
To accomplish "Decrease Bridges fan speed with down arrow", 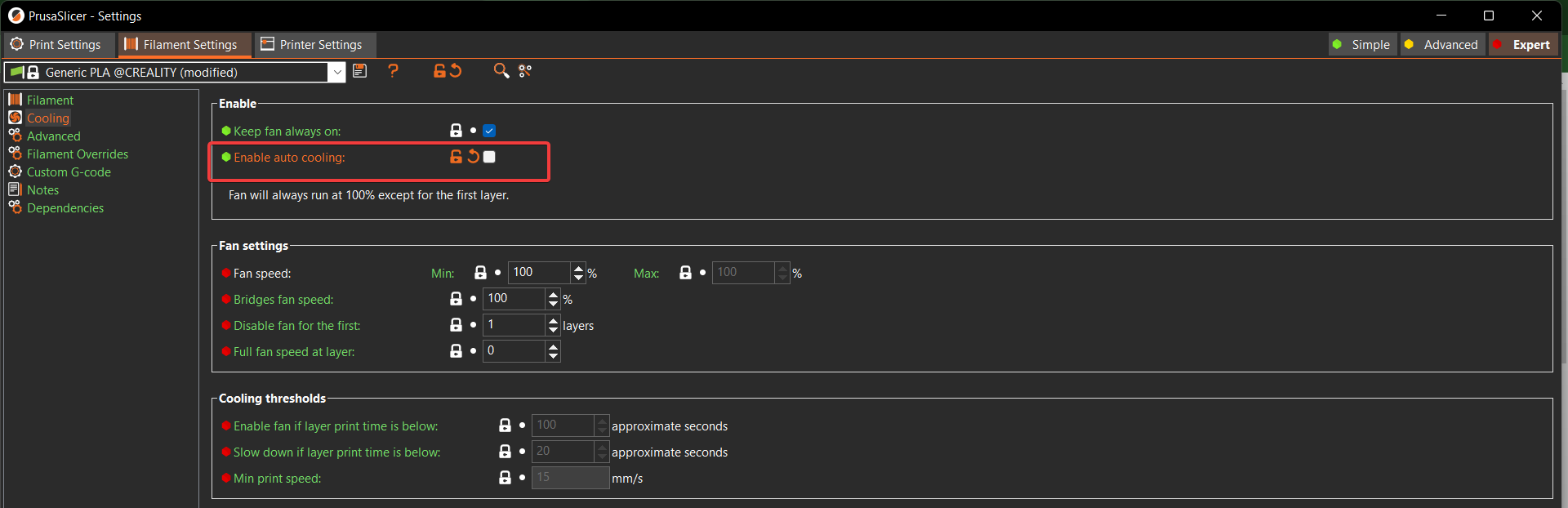I will tap(554, 304).
